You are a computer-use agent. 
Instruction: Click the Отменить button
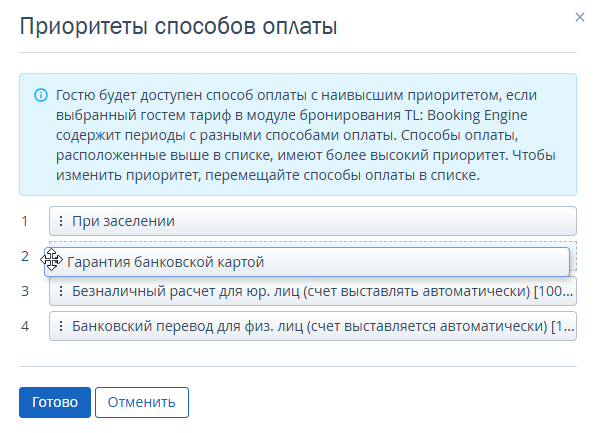[142, 402]
